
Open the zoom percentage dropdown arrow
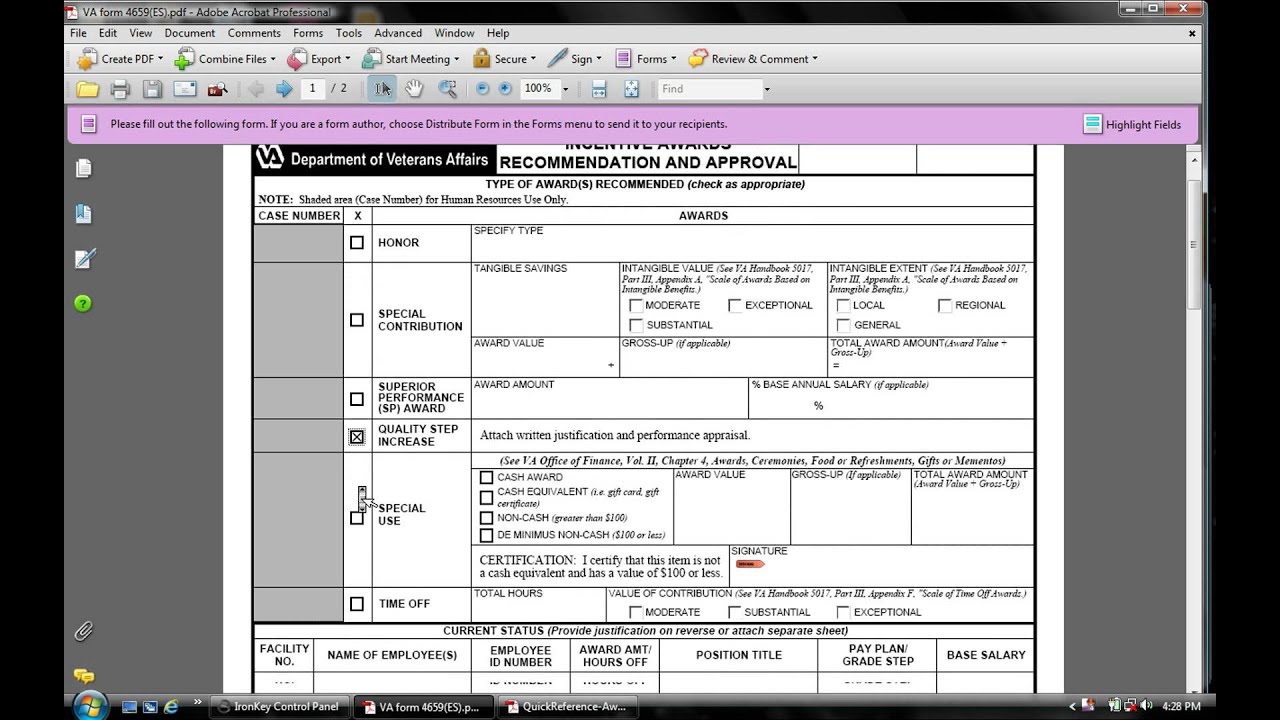(565, 89)
